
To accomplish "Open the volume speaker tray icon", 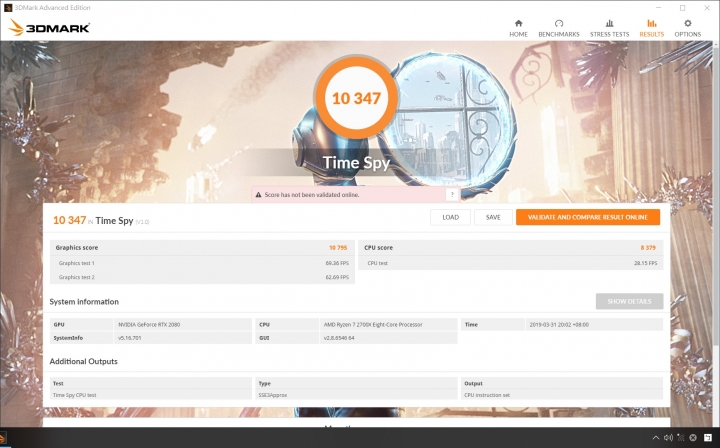I will (668, 438).
